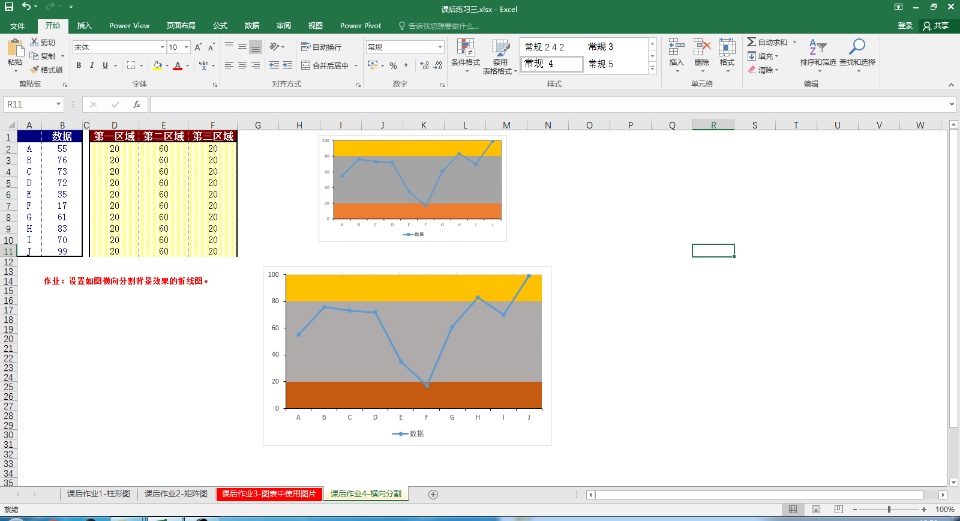This screenshot has height=521, width=960.
Task: Click the Insert Function fx icon
Action: pos(136,104)
